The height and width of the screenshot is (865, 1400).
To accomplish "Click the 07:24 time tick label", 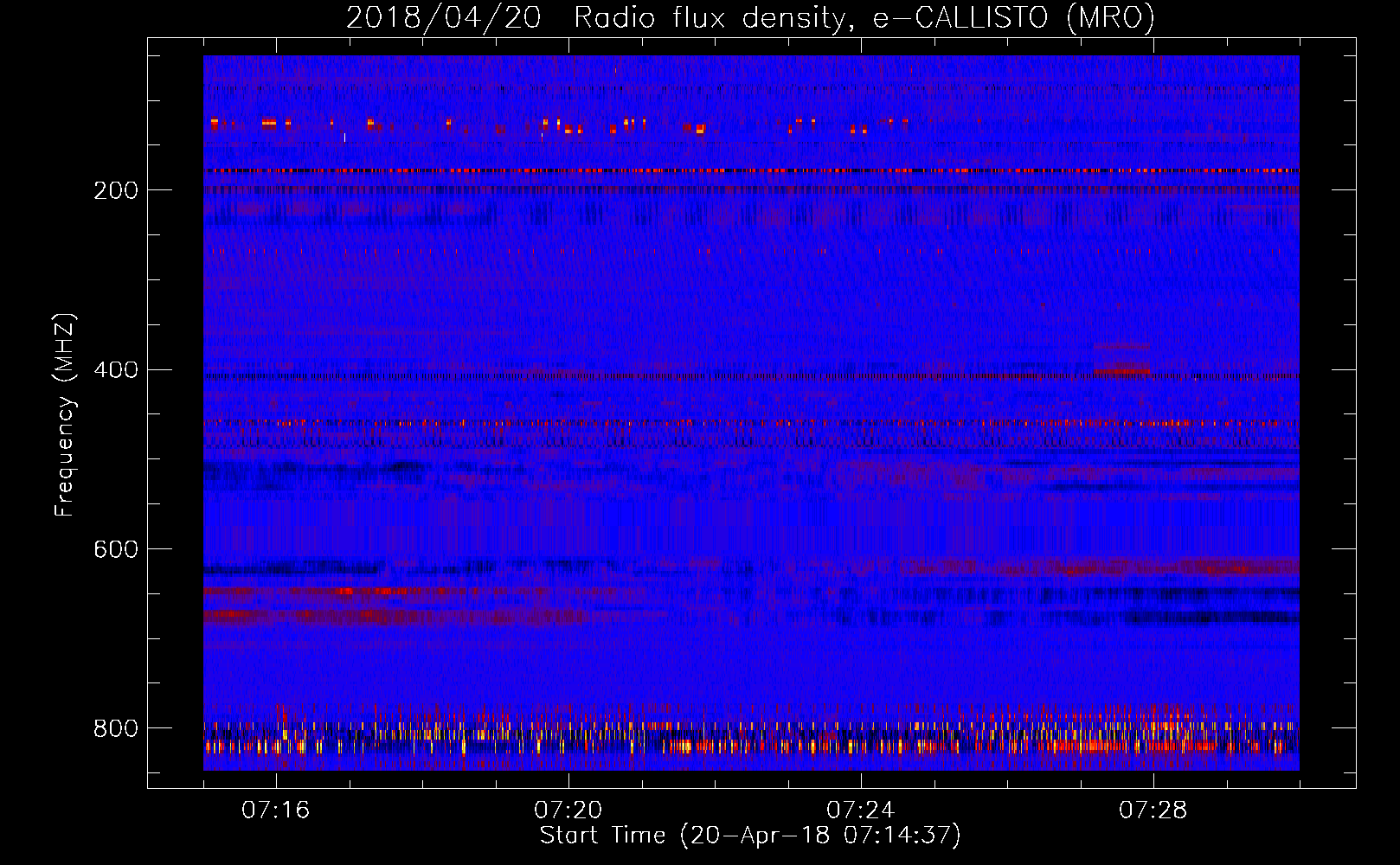I will click(x=860, y=810).
